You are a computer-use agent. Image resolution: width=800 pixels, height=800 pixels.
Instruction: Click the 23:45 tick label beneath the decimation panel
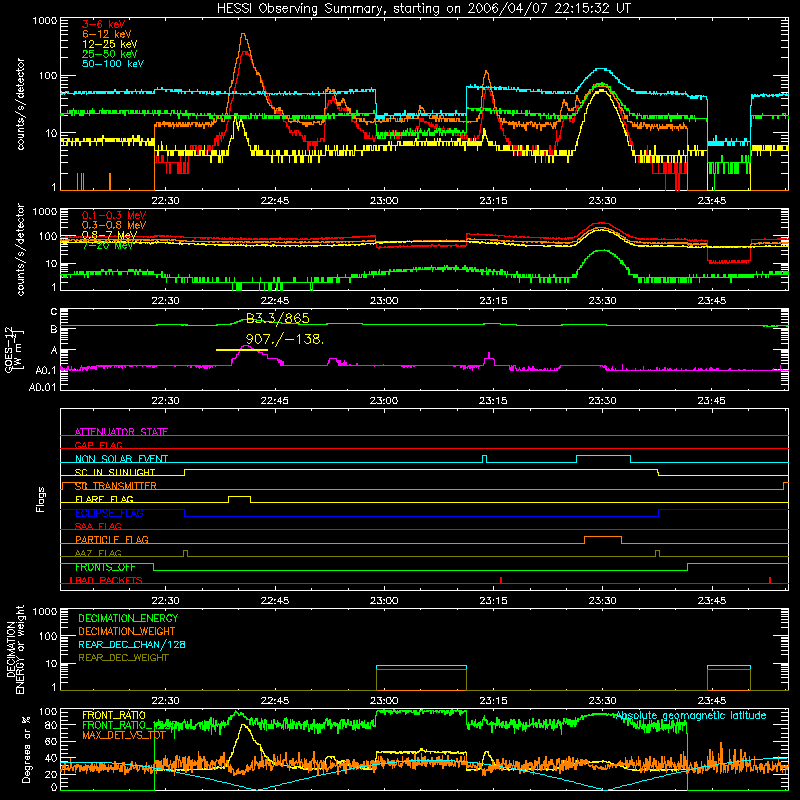click(x=712, y=701)
